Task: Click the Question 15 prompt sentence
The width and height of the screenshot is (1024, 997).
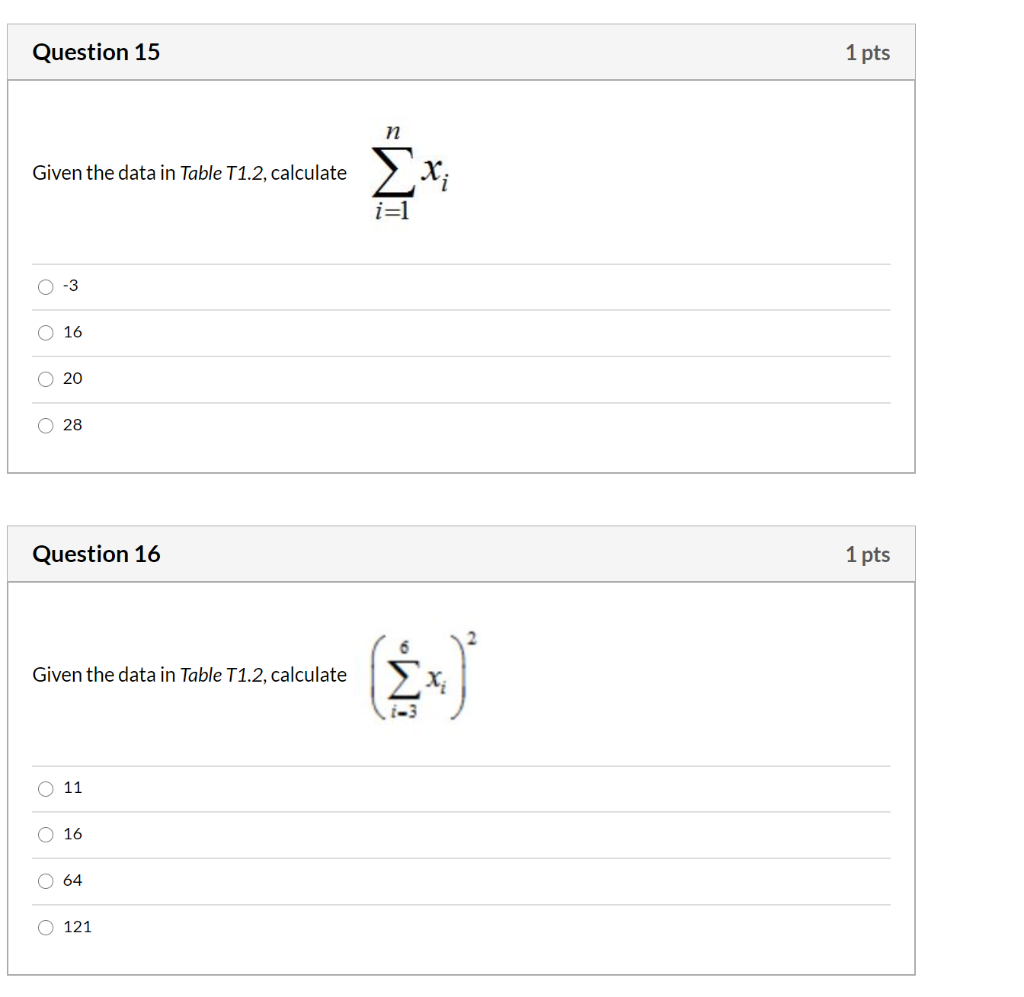Action: tap(190, 172)
